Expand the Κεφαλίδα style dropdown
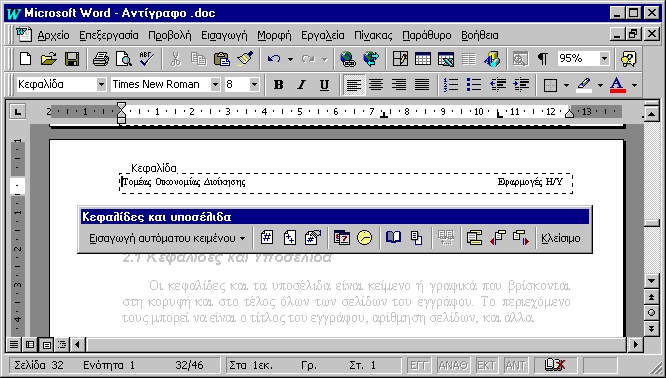 pos(101,85)
